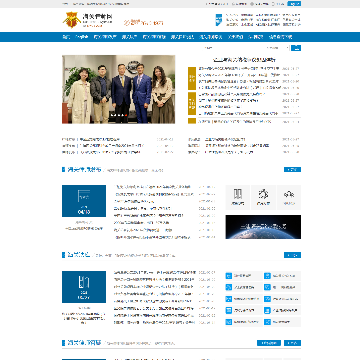Select the second gold vertical news tab
This screenshot has height=360, width=360.
(x=192, y=103)
